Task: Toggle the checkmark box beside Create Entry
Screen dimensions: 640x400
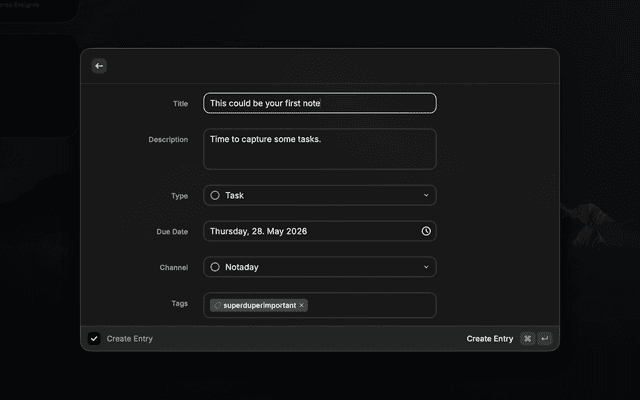Action: [94, 338]
